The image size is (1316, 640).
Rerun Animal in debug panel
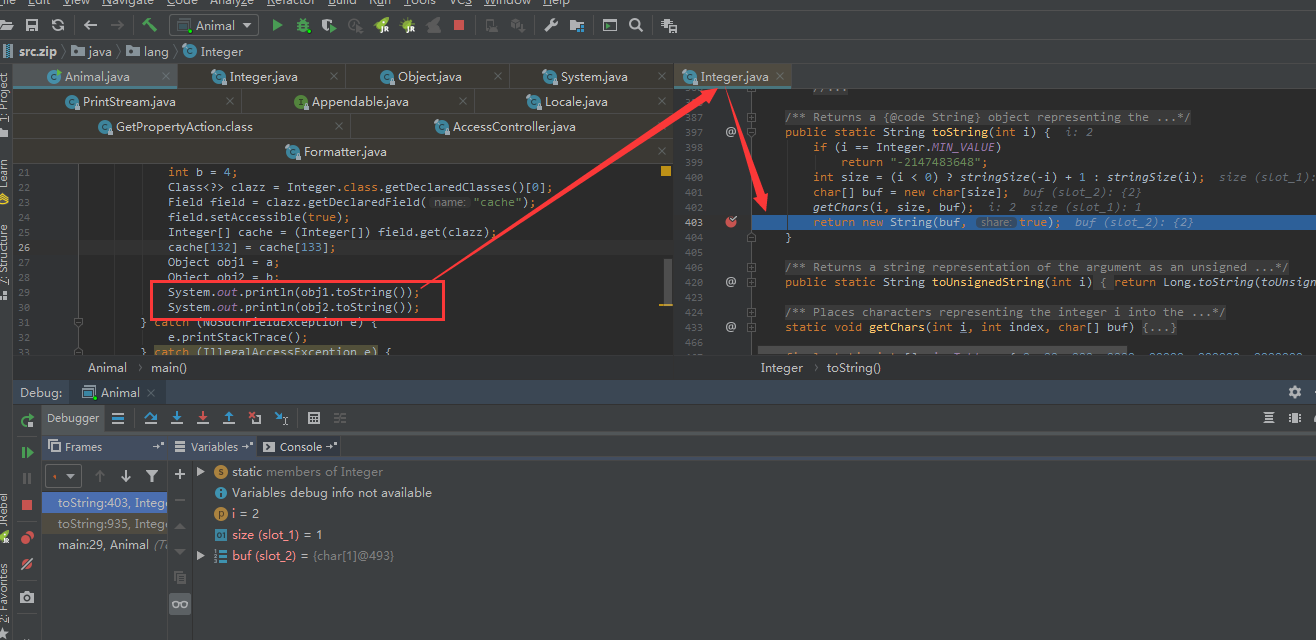pyautogui.click(x=27, y=421)
